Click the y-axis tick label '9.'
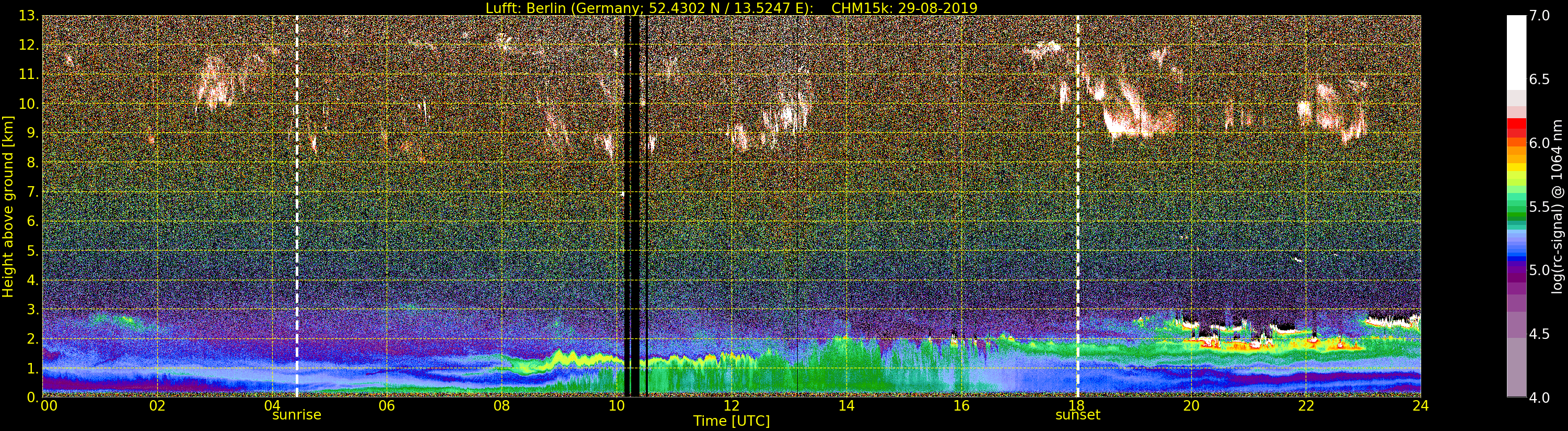 pyautogui.click(x=33, y=133)
